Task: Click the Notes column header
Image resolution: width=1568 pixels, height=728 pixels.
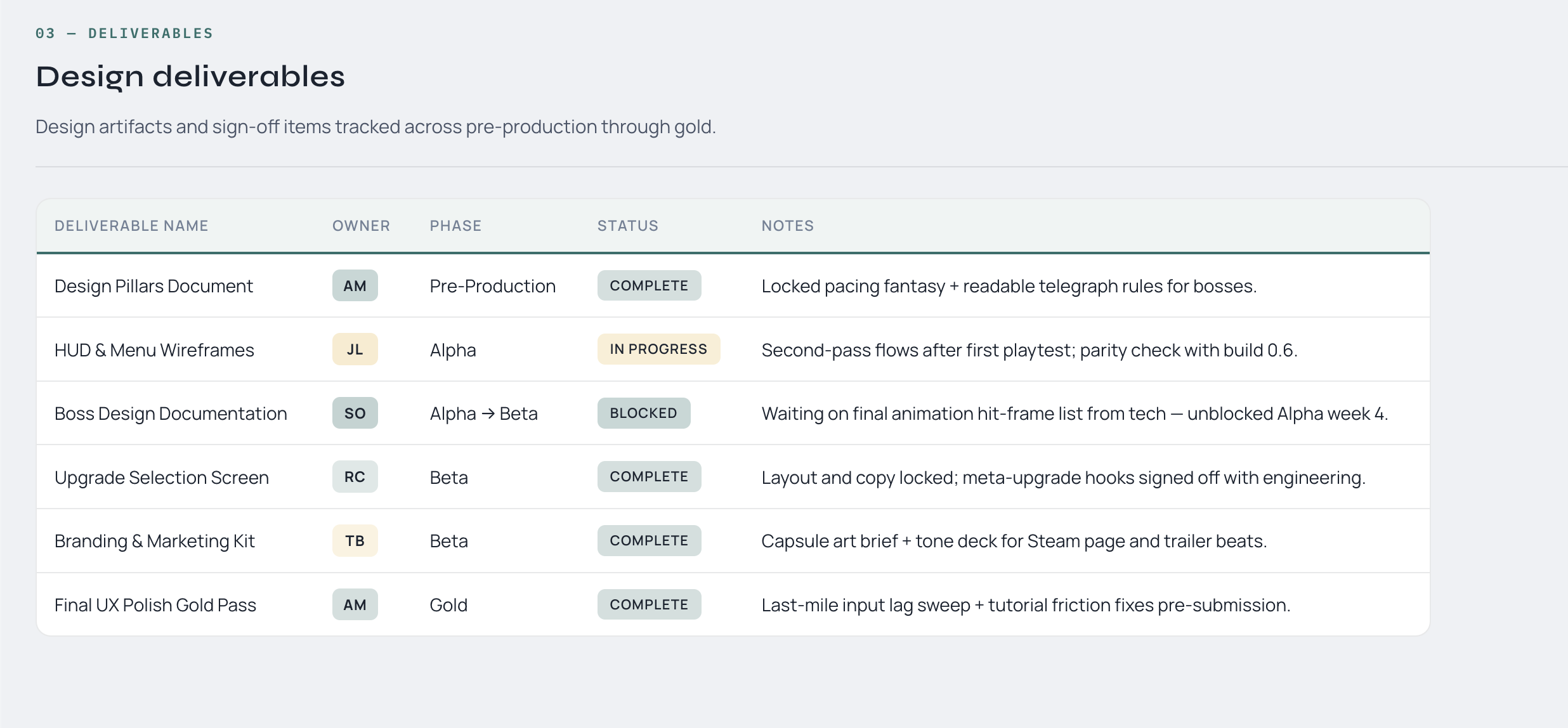Action: point(787,226)
